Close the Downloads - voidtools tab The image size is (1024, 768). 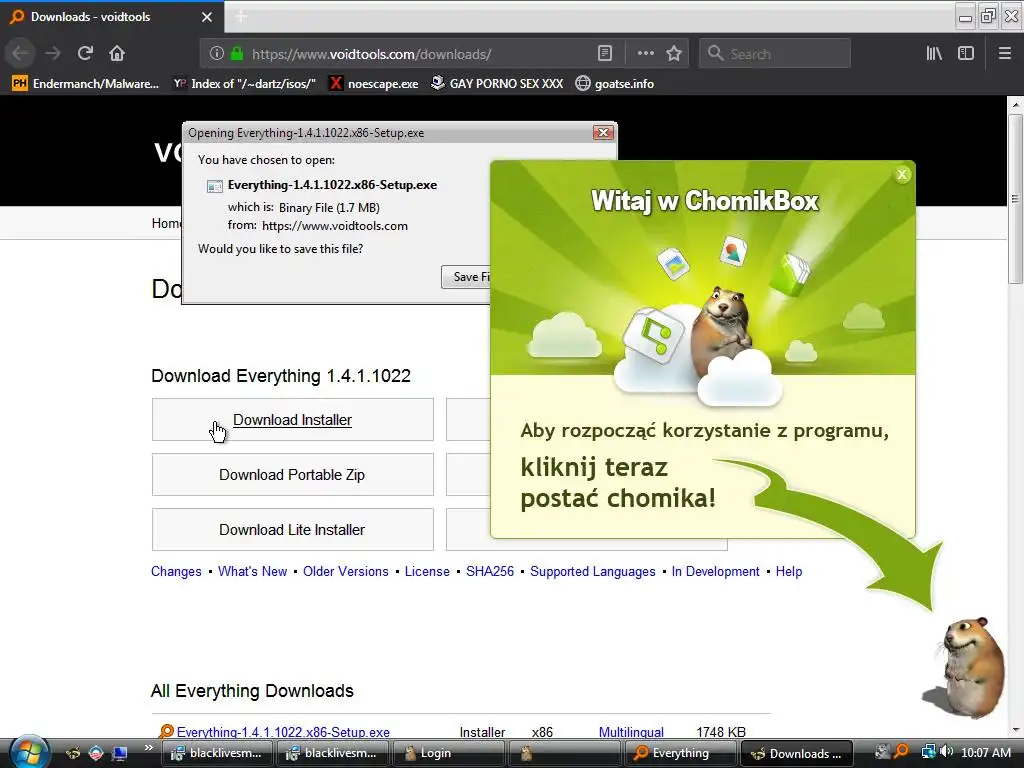pyautogui.click(x=207, y=17)
